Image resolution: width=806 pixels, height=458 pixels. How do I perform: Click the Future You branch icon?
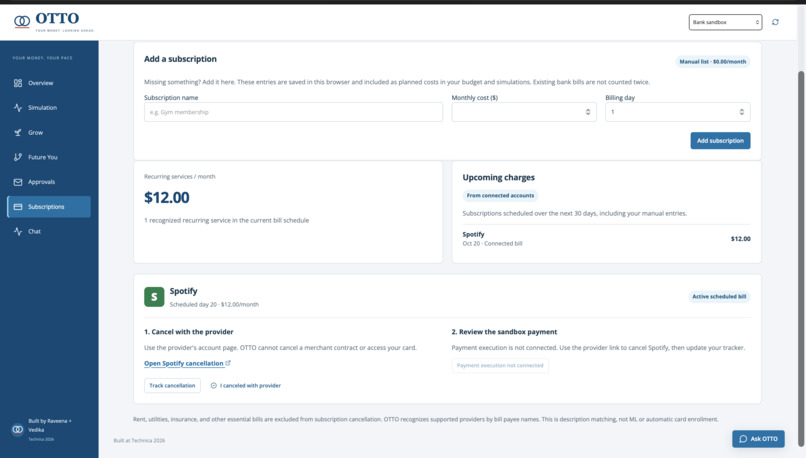click(18, 157)
